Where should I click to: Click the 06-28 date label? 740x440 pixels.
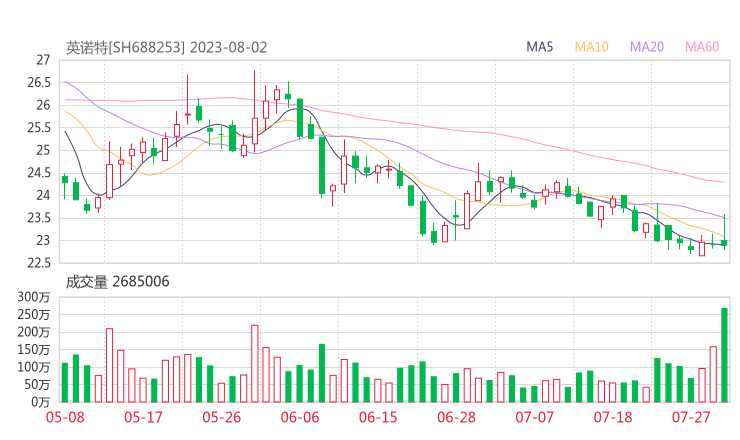pos(456,417)
